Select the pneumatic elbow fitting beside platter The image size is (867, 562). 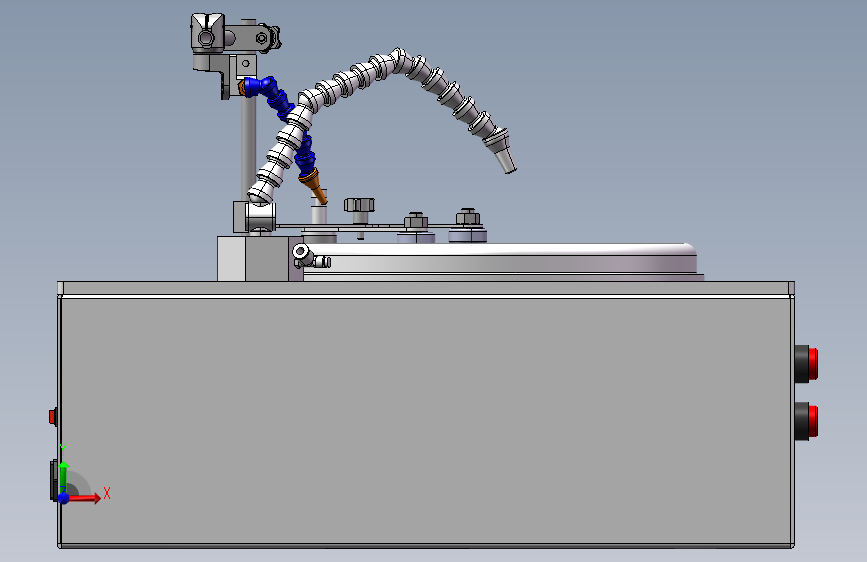(x=310, y=257)
